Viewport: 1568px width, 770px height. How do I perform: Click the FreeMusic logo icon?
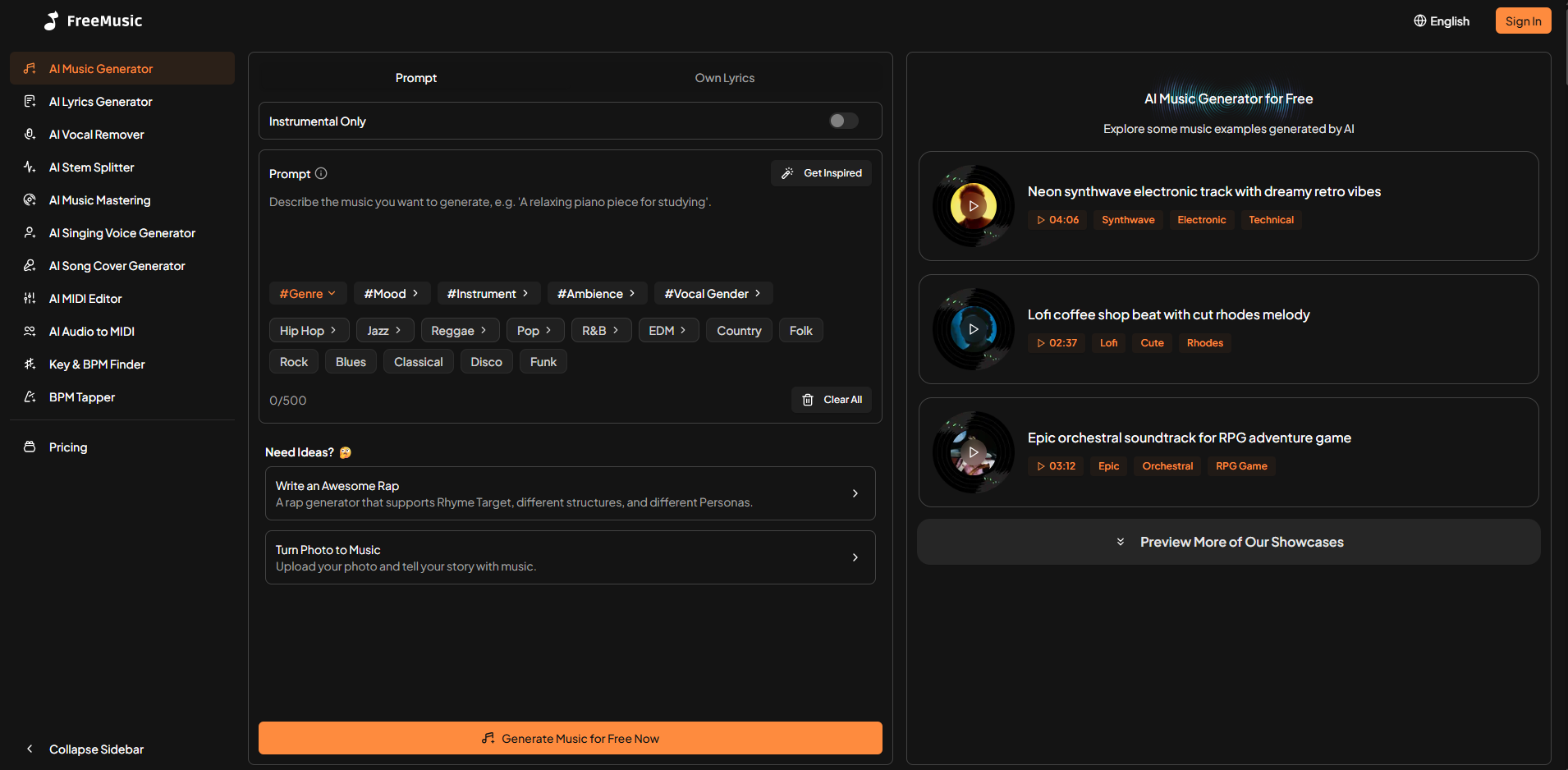tap(50, 21)
